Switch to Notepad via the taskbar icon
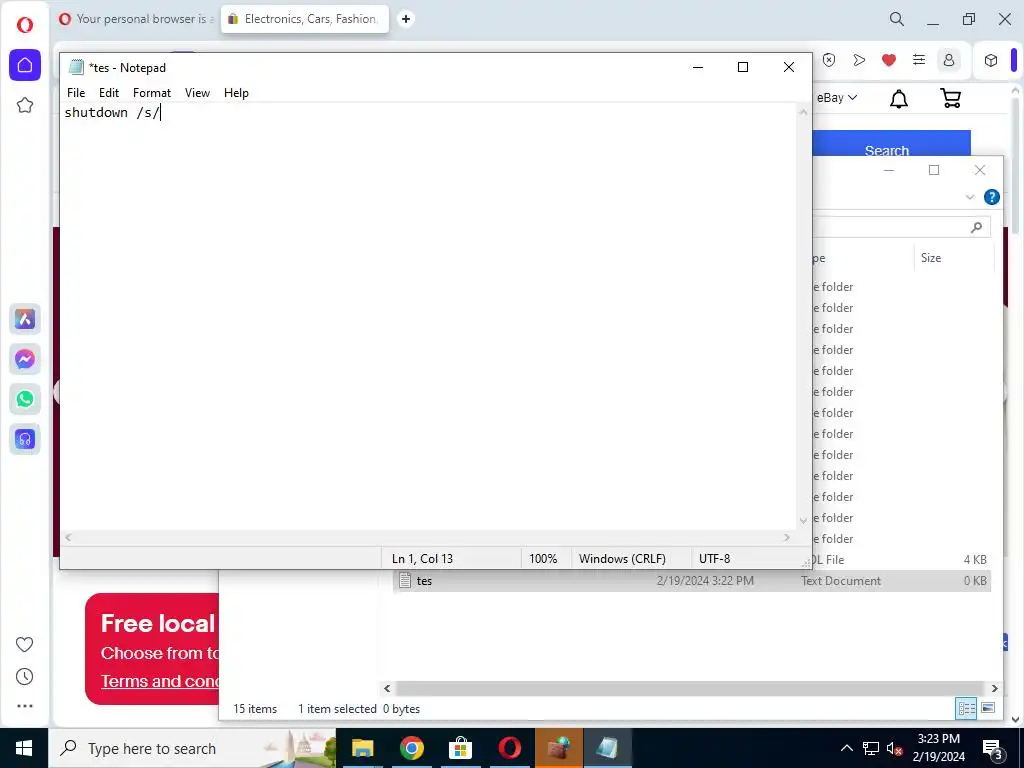 coord(607,748)
